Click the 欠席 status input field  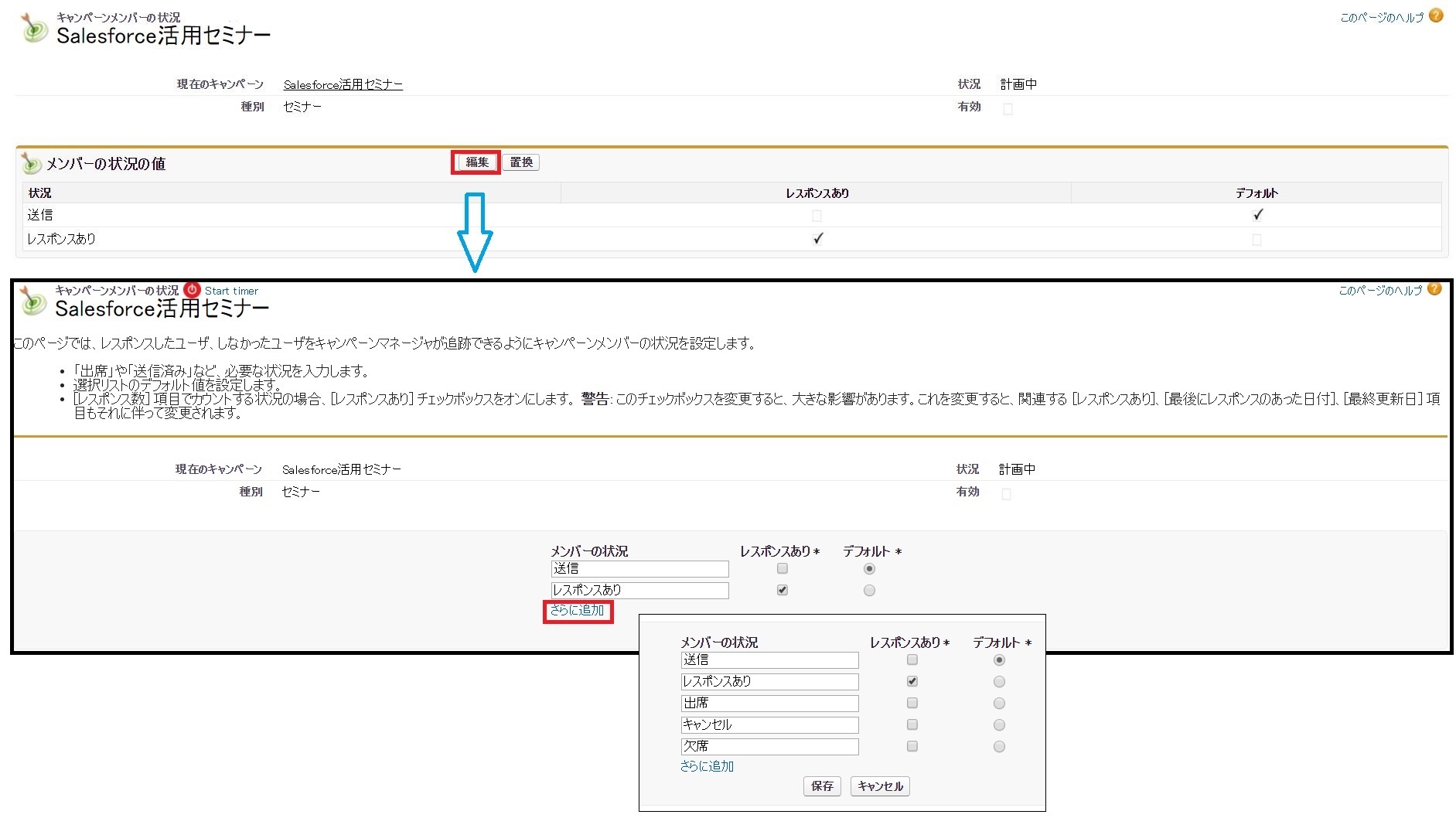[x=769, y=746]
